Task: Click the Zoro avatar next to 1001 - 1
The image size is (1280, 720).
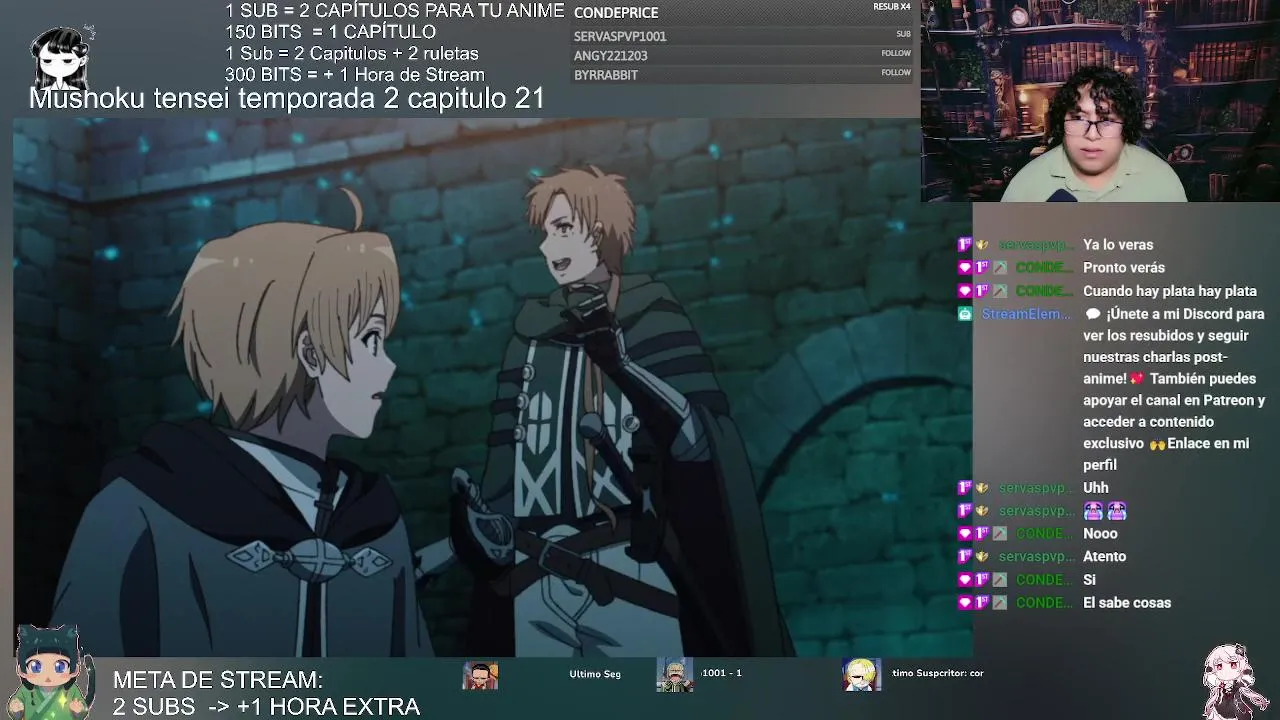Action: click(x=675, y=675)
